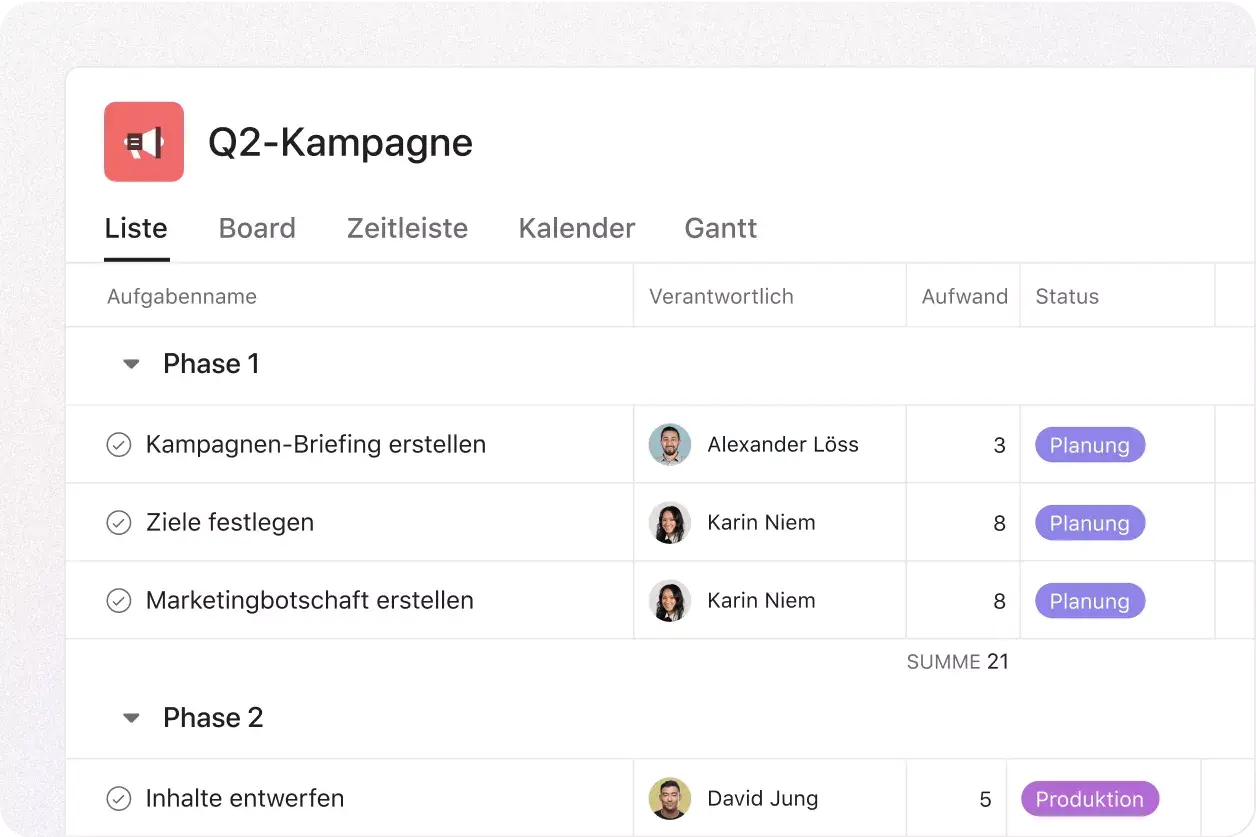The width and height of the screenshot is (1256, 837).
Task: Click the Produktion status badge
Action: click(x=1089, y=798)
